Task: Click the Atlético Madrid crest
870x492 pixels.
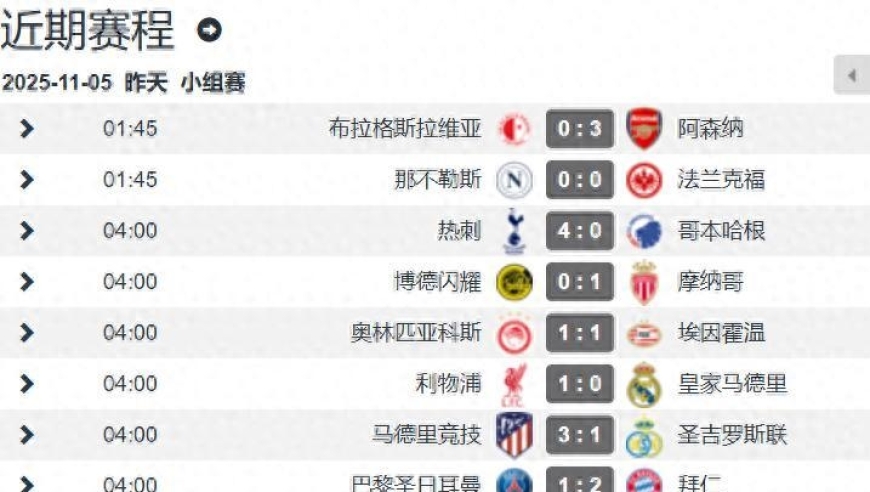Action: click(514, 435)
